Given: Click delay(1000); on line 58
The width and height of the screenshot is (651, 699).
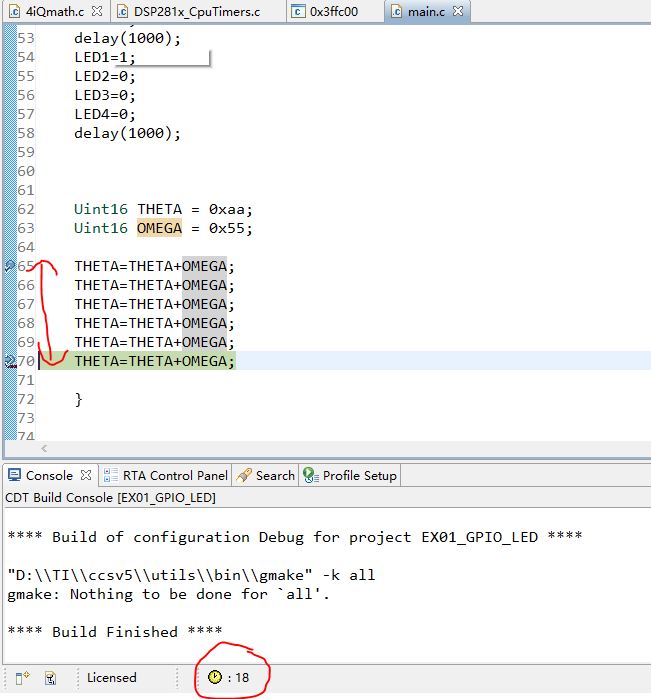Looking at the screenshot, I should tap(128, 133).
